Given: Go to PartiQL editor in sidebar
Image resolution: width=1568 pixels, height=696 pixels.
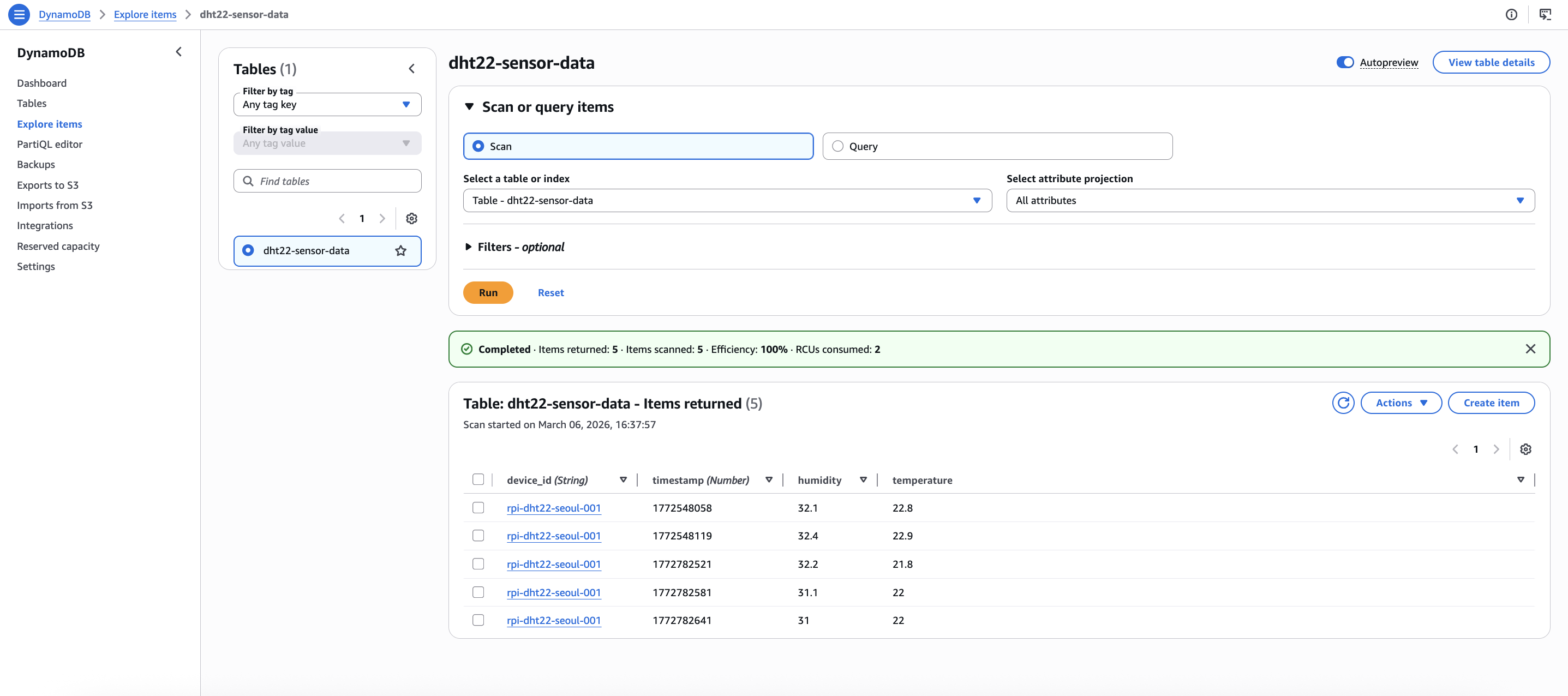Looking at the screenshot, I should pos(49,144).
